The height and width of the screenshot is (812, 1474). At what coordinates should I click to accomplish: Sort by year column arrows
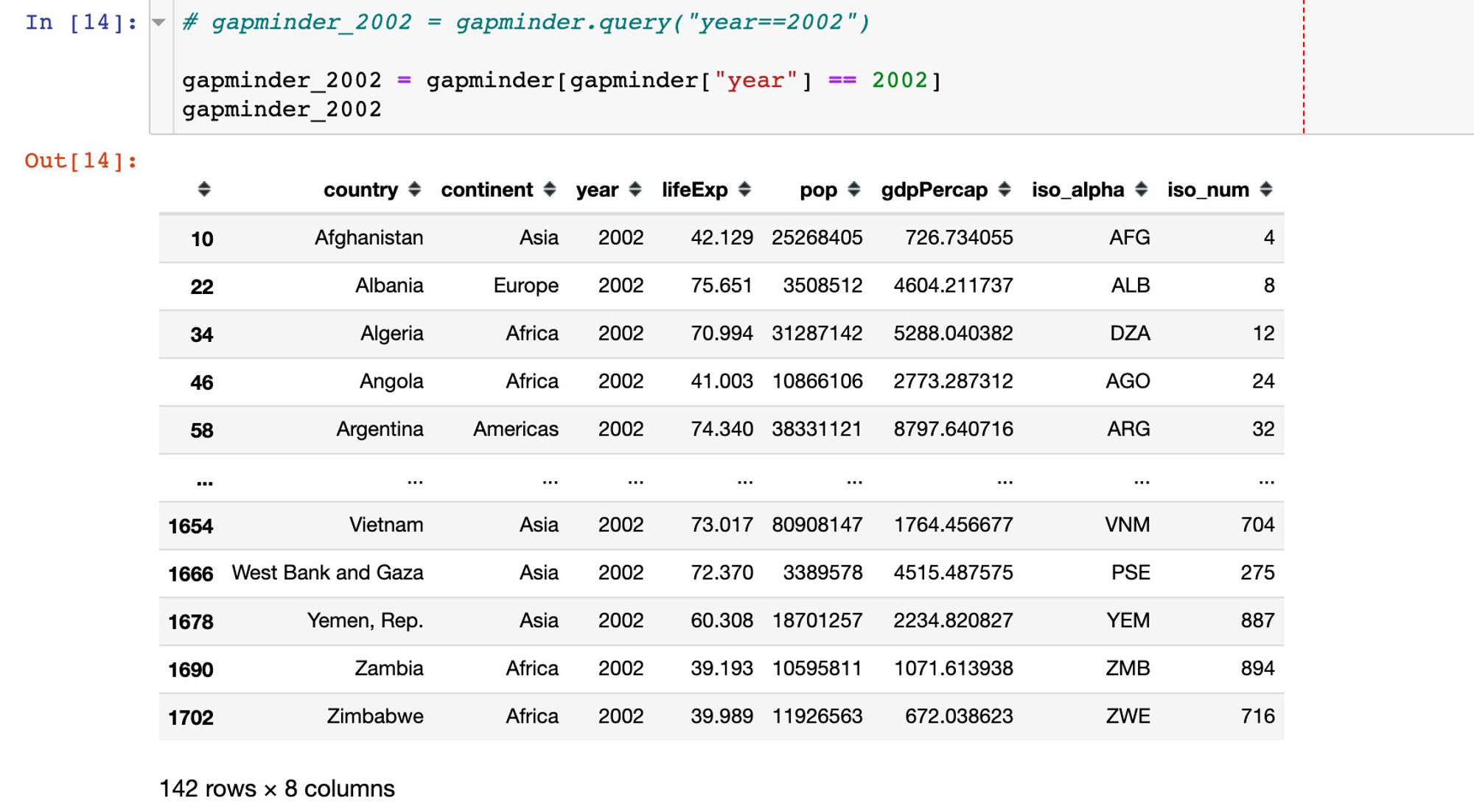click(635, 189)
